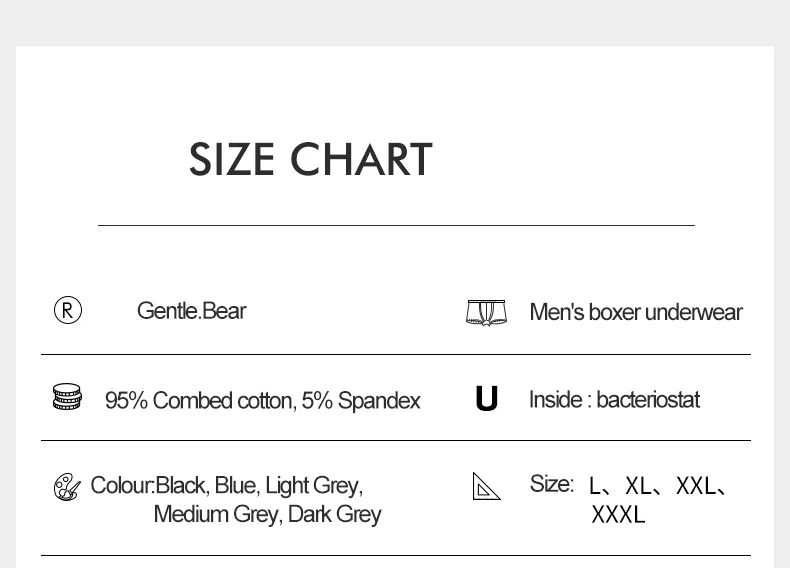Viewport: 790px width, 568px height.
Task: Select the Gentle.Bear brand name
Action: pos(191,311)
